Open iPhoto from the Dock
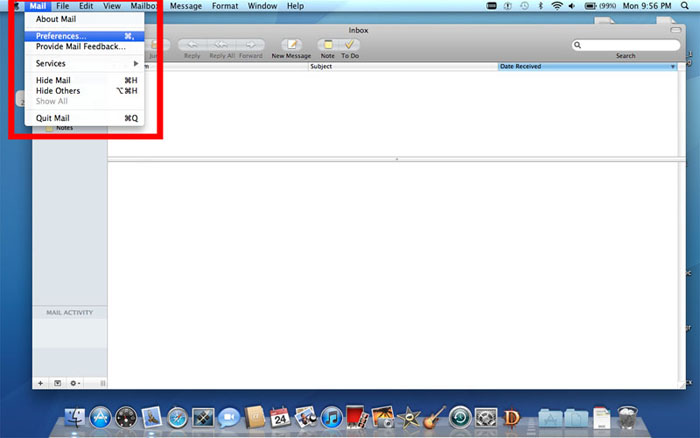This screenshot has height=438, width=700. (x=383, y=418)
